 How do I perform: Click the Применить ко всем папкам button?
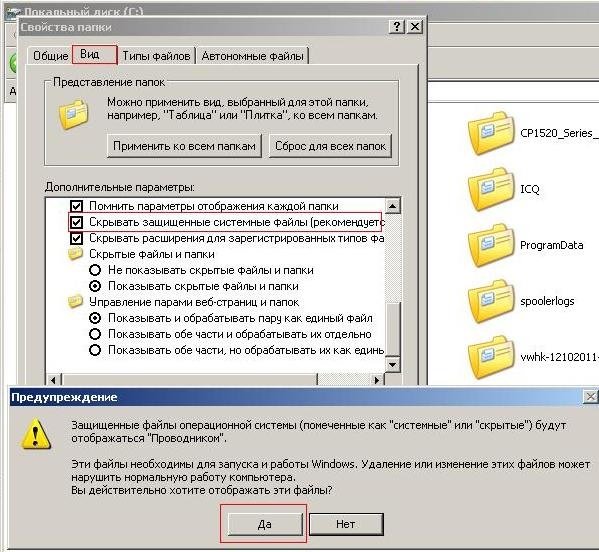tap(184, 146)
